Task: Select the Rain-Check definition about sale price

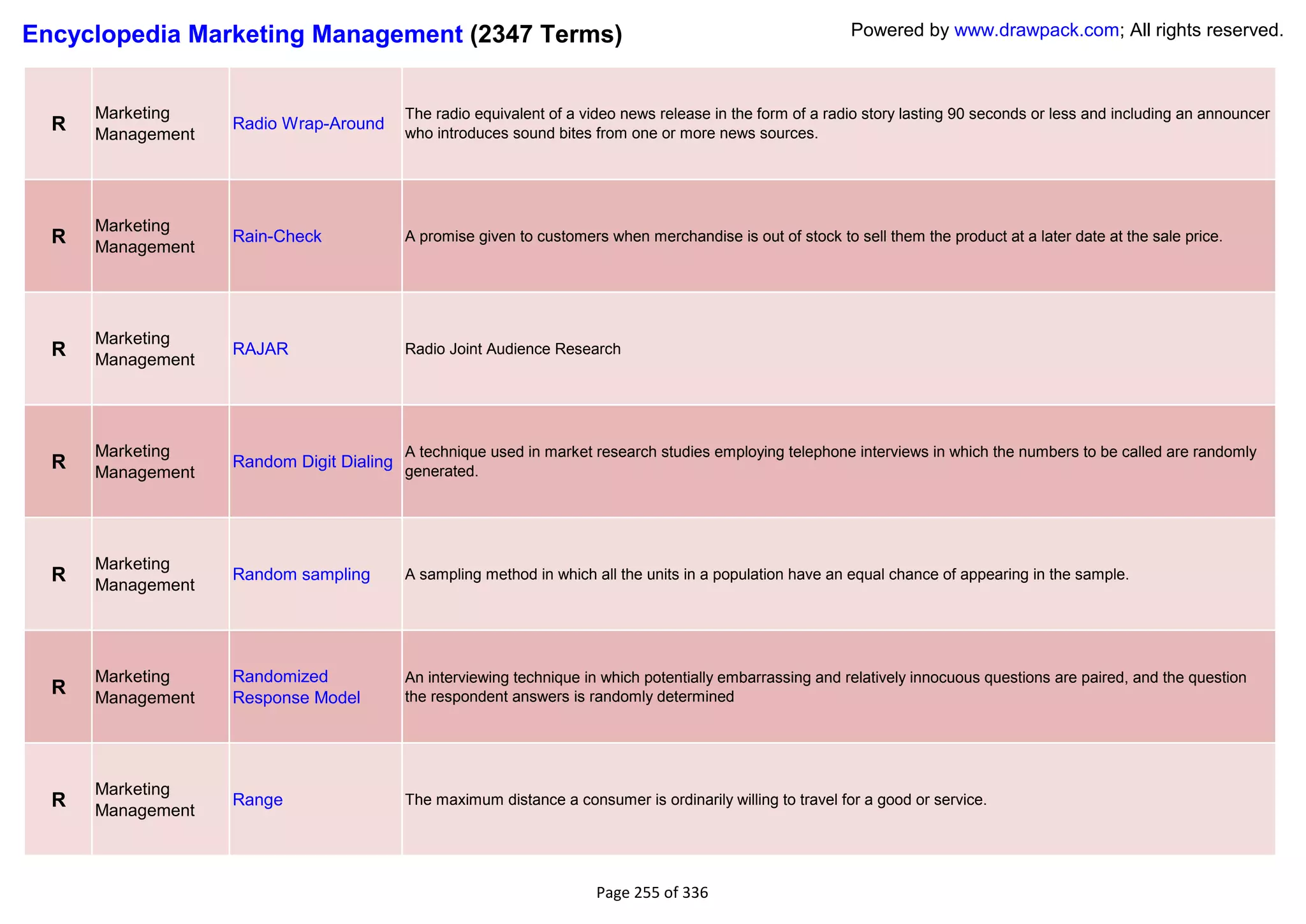Action: pos(814,237)
